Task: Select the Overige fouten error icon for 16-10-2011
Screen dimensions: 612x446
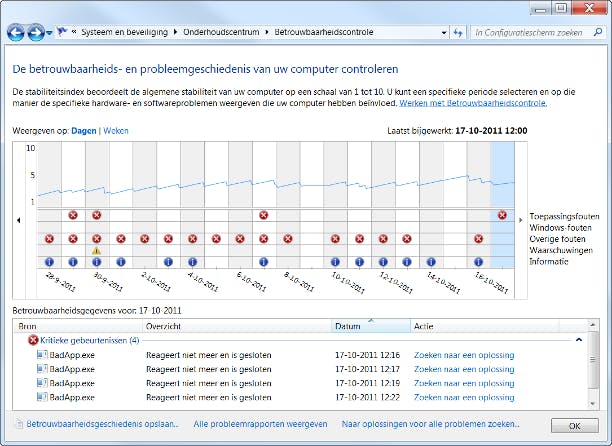Action: 479,239
